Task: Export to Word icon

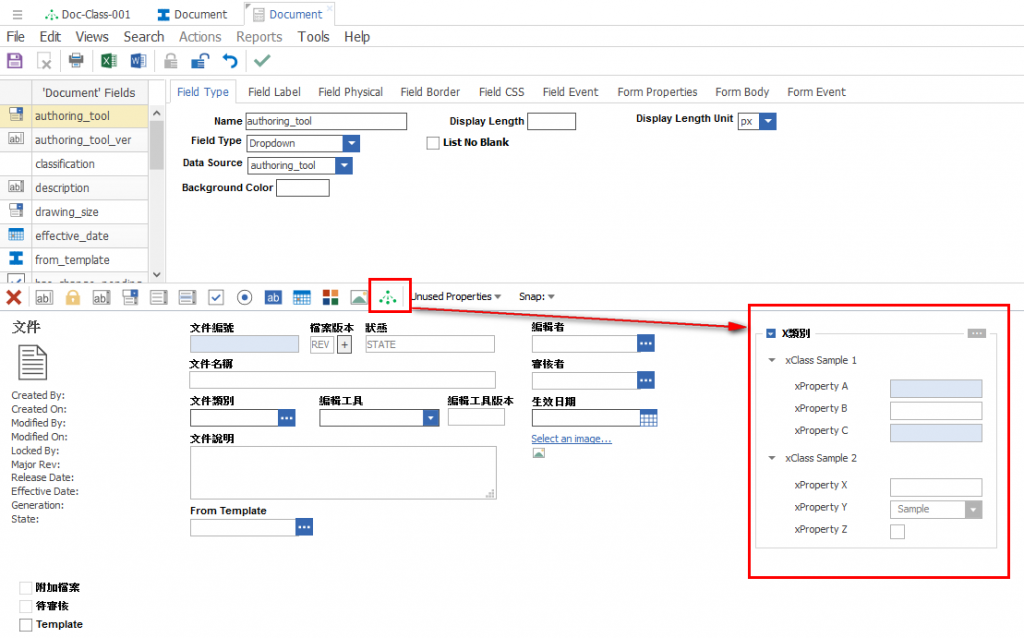Action: click(x=138, y=61)
